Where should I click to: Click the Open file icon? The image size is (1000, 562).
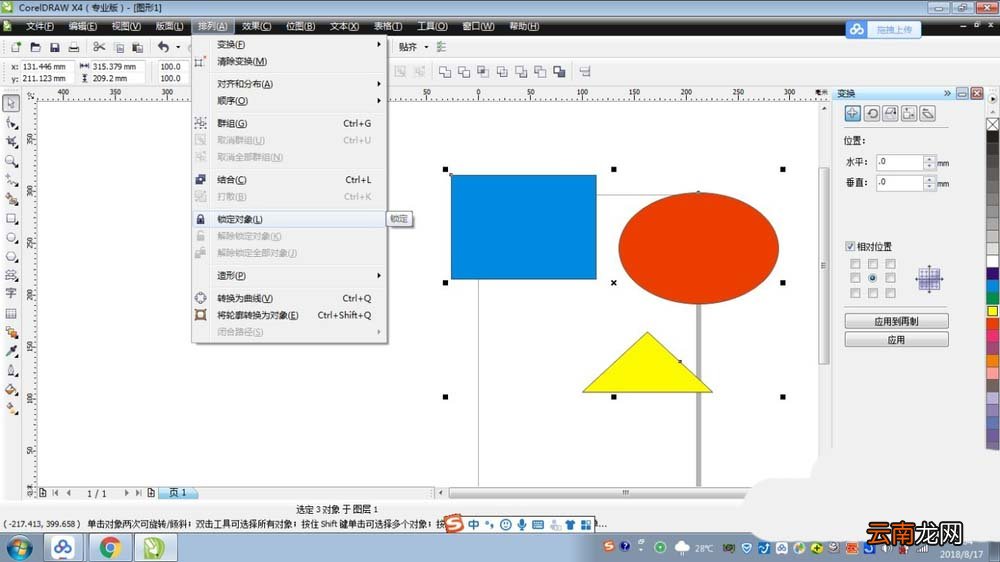pyautogui.click(x=36, y=47)
